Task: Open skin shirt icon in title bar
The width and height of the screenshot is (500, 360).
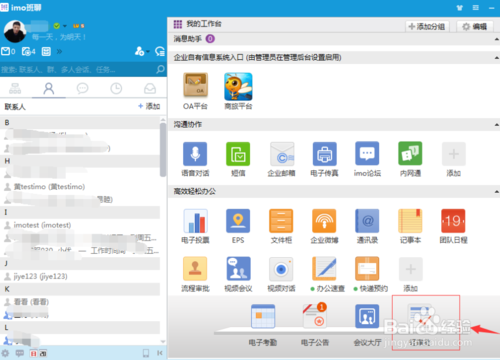Action: (x=460, y=7)
